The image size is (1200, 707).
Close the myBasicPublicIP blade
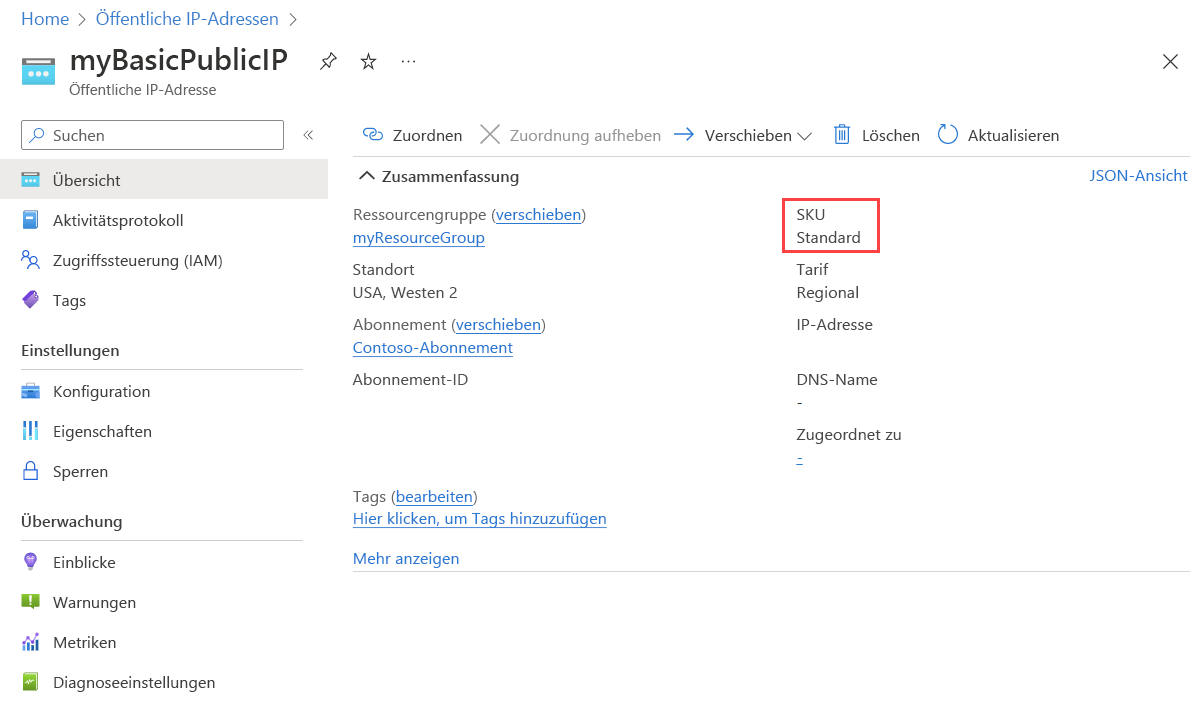(1170, 62)
